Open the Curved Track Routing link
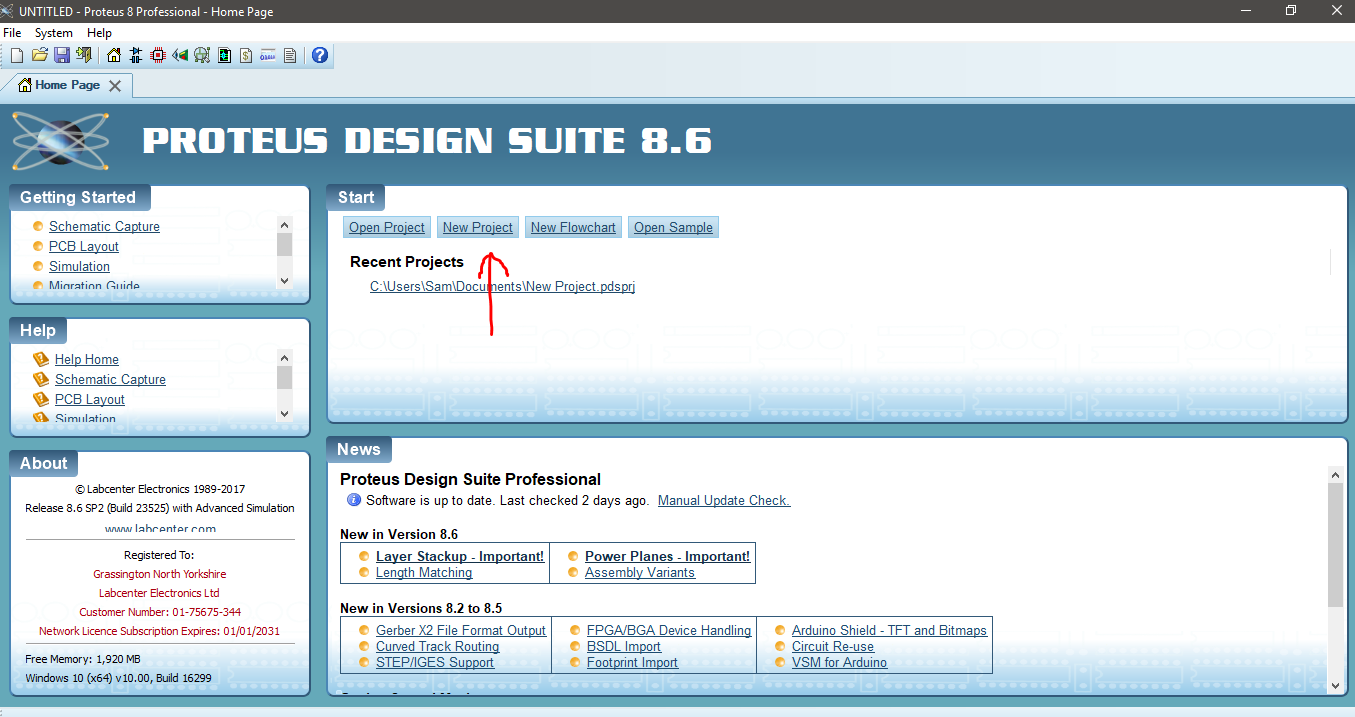This screenshot has height=717, width=1355. (x=437, y=646)
